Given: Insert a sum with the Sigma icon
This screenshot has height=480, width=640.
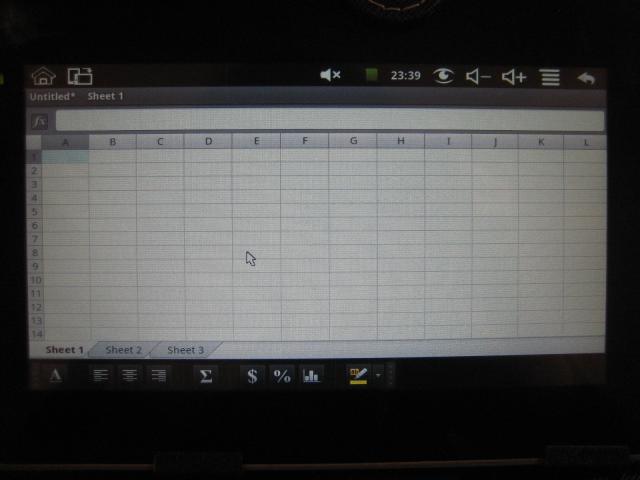Looking at the screenshot, I should coord(206,376).
